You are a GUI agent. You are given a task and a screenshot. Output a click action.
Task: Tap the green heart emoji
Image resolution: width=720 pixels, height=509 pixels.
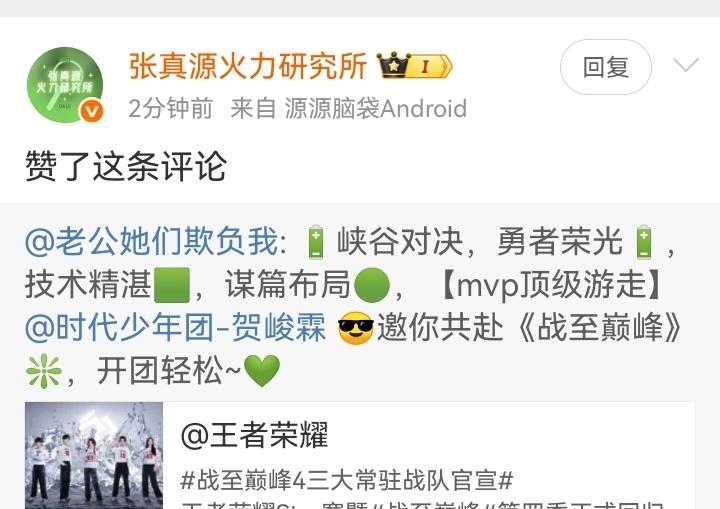(261, 371)
